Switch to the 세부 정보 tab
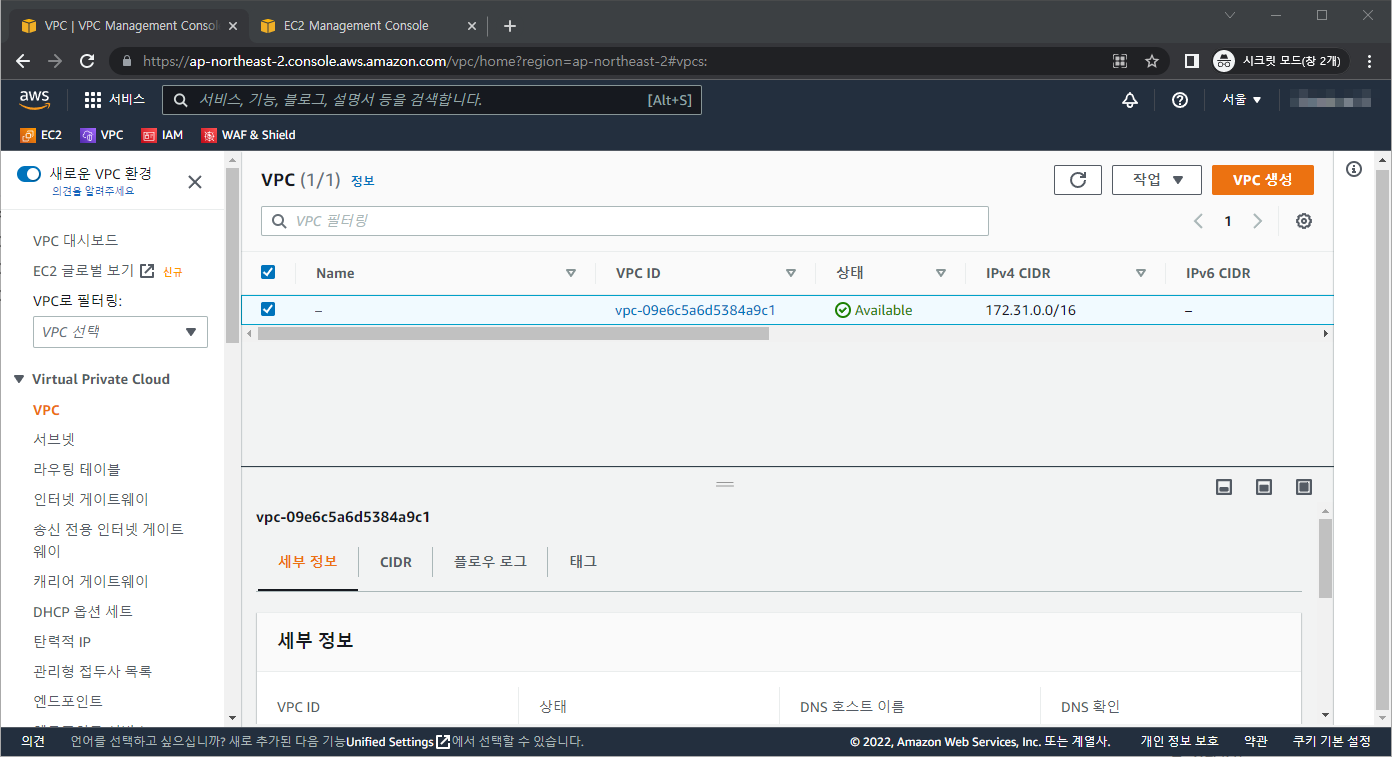Viewport: 1392px width, 757px height. click(308, 561)
